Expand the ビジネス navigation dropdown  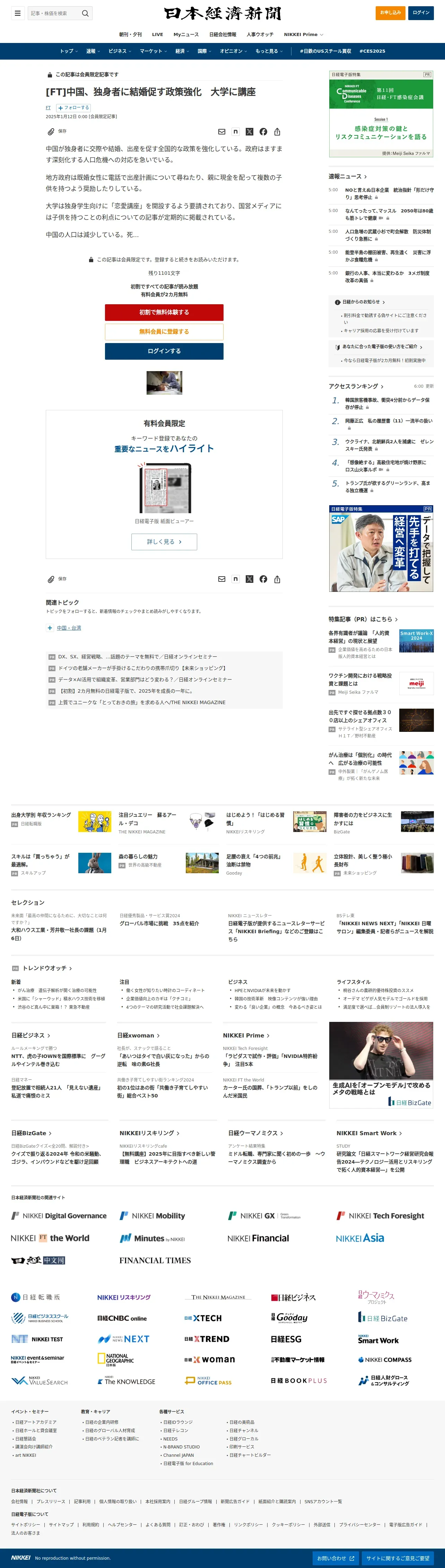[120, 51]
